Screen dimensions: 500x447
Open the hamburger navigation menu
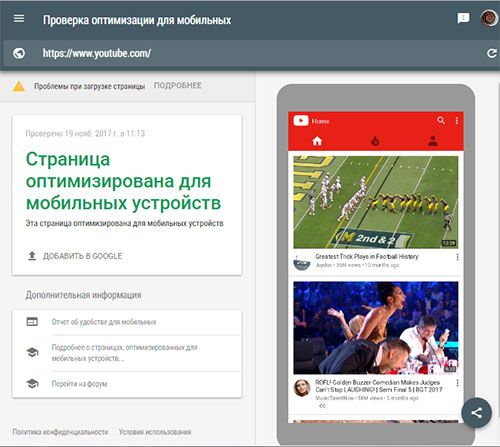tap(19, 18)
